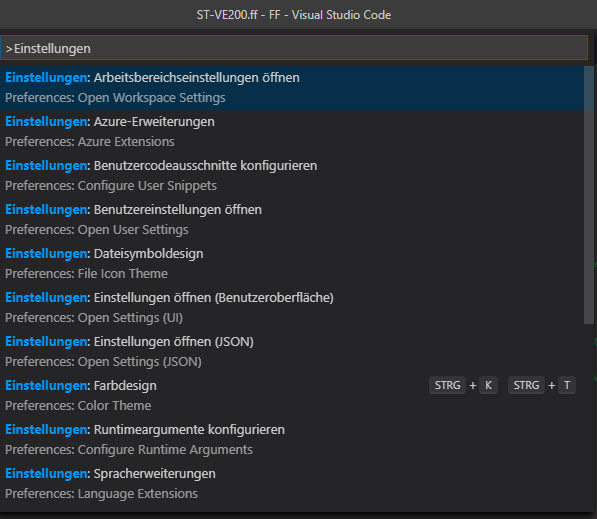Image resolution: width=597 pixels, height=519 pixels.
Task: Click 'Preferences: Language Extensions' subtitle text
Action: click(101, 494)
